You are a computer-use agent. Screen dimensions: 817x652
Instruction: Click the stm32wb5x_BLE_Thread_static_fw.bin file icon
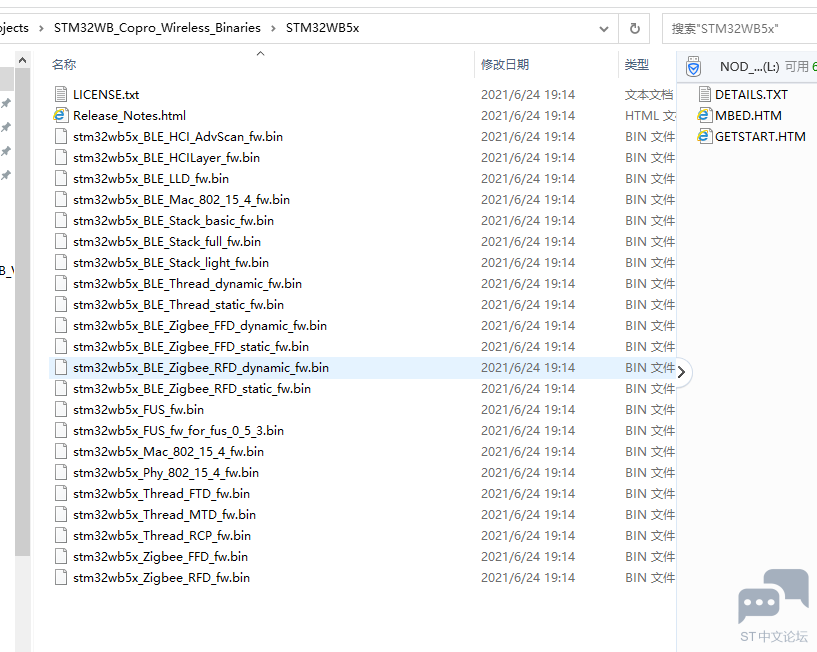(61, 304)
